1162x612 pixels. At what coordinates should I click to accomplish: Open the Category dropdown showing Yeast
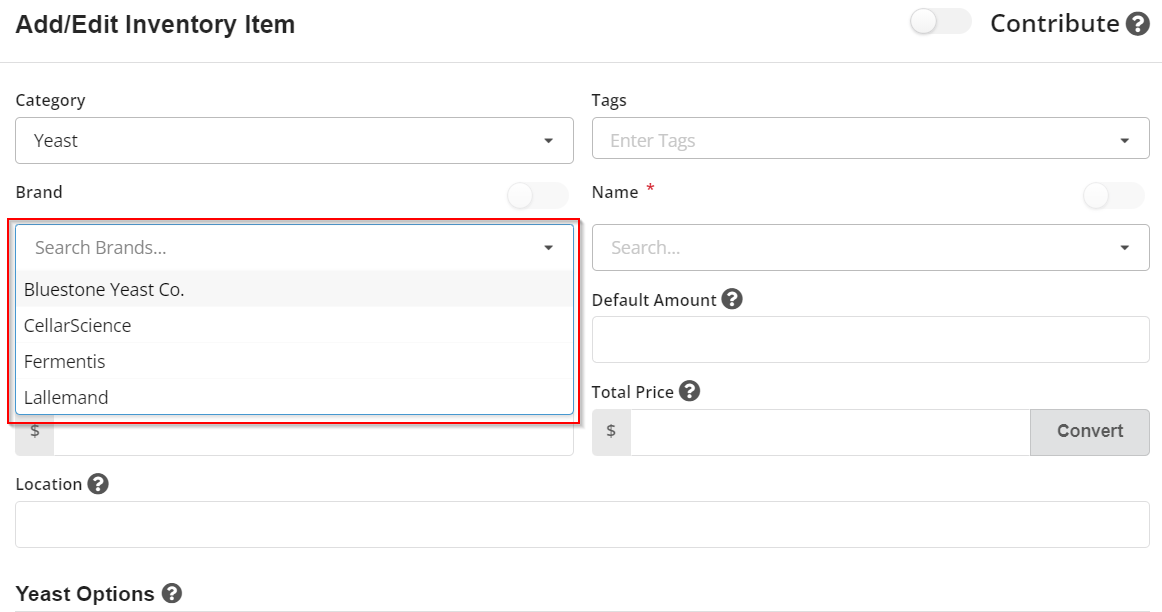[294, 141]
